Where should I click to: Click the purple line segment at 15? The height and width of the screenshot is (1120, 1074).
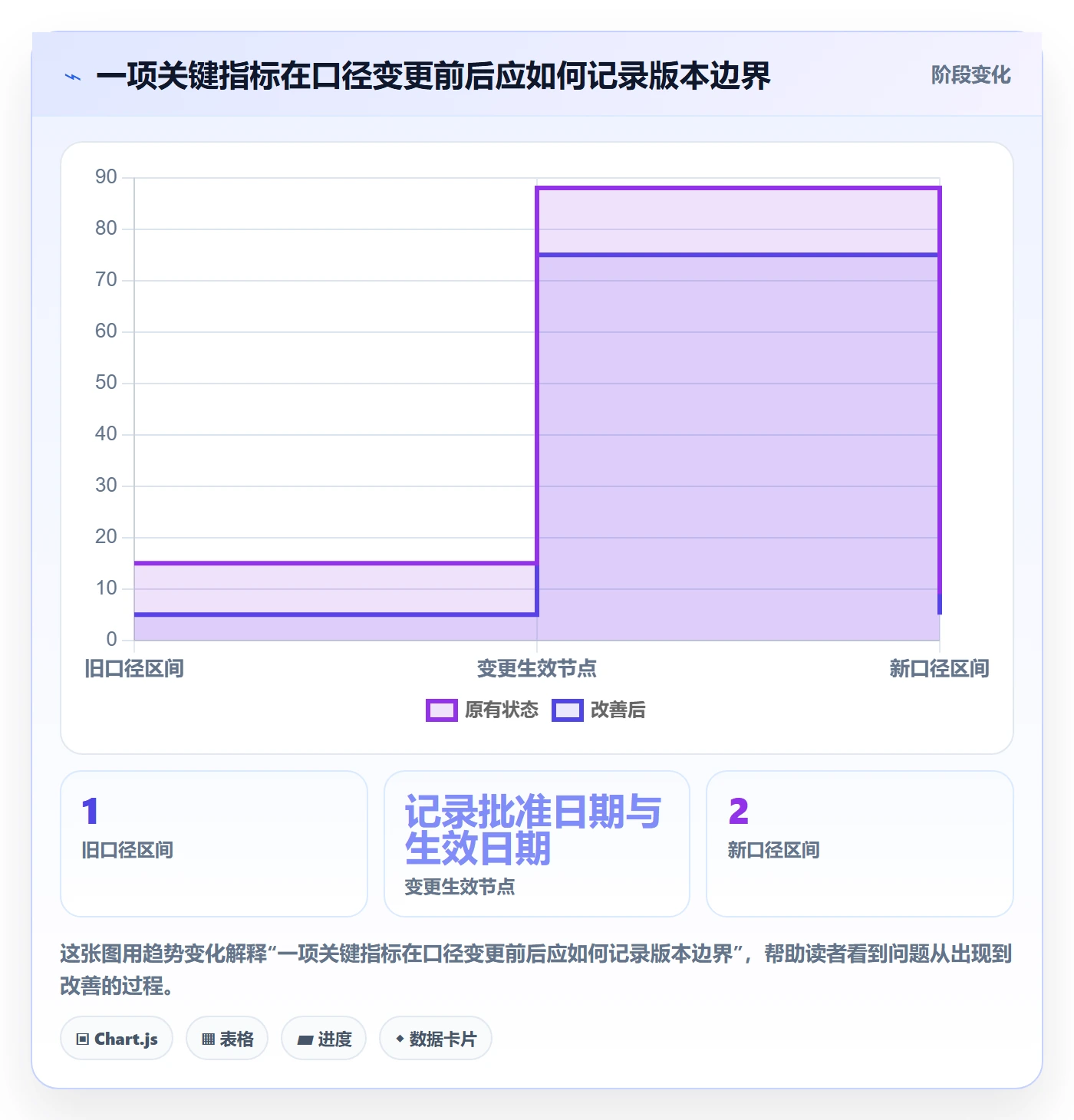[x=335, y=563]
